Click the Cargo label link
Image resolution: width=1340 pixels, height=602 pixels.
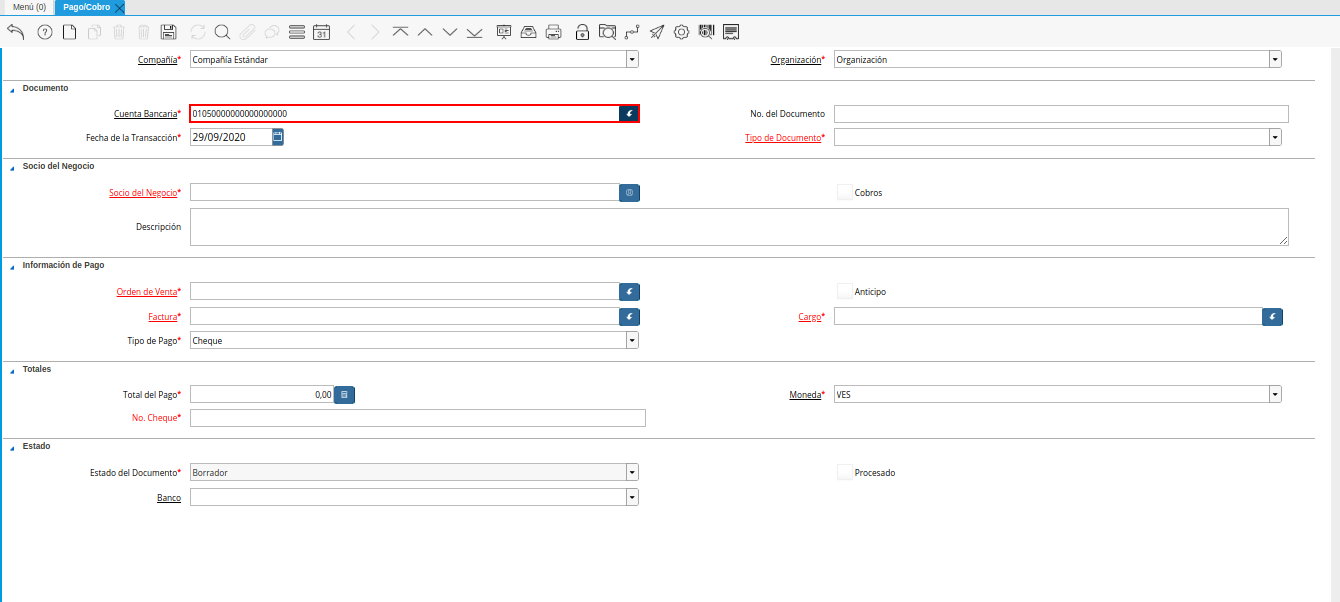coord(809,317)
